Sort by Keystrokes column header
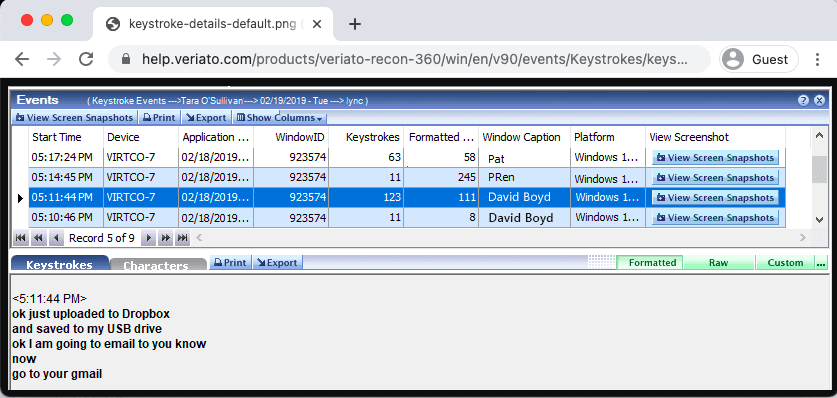Image resolution: width=837 pixels, height=398 pixels. coord(366,137)
